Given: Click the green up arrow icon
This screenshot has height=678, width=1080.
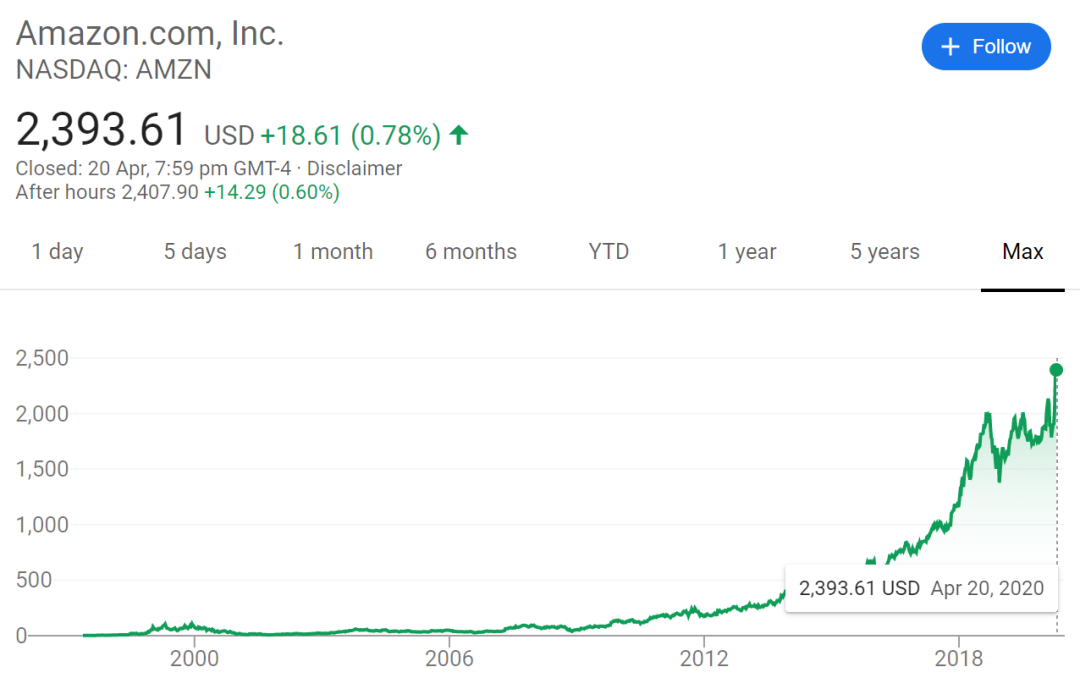Looking at the screenshot, I should (459, 135).
